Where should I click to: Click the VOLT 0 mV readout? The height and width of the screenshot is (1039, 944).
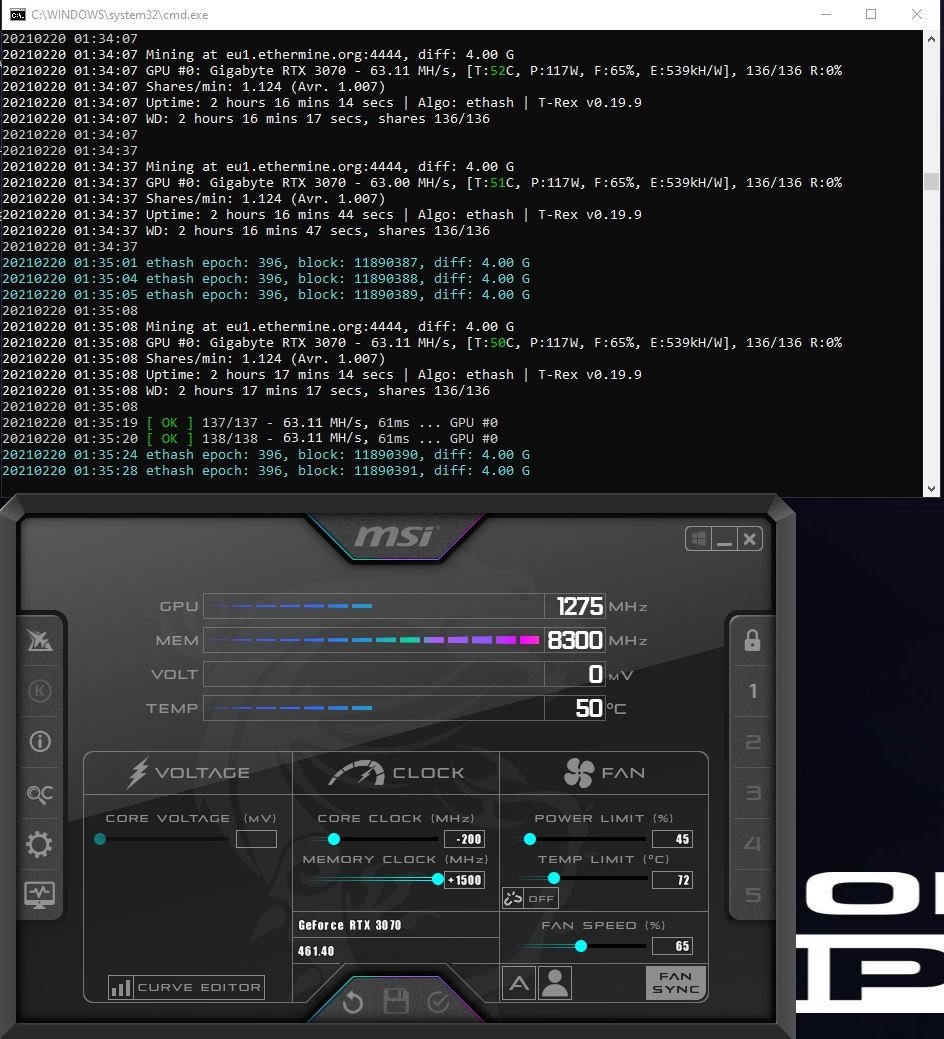[x=574, y=674]
